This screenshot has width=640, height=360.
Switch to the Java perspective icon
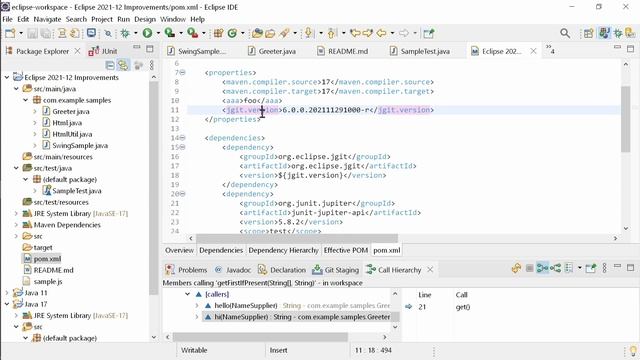coord(604,33)
